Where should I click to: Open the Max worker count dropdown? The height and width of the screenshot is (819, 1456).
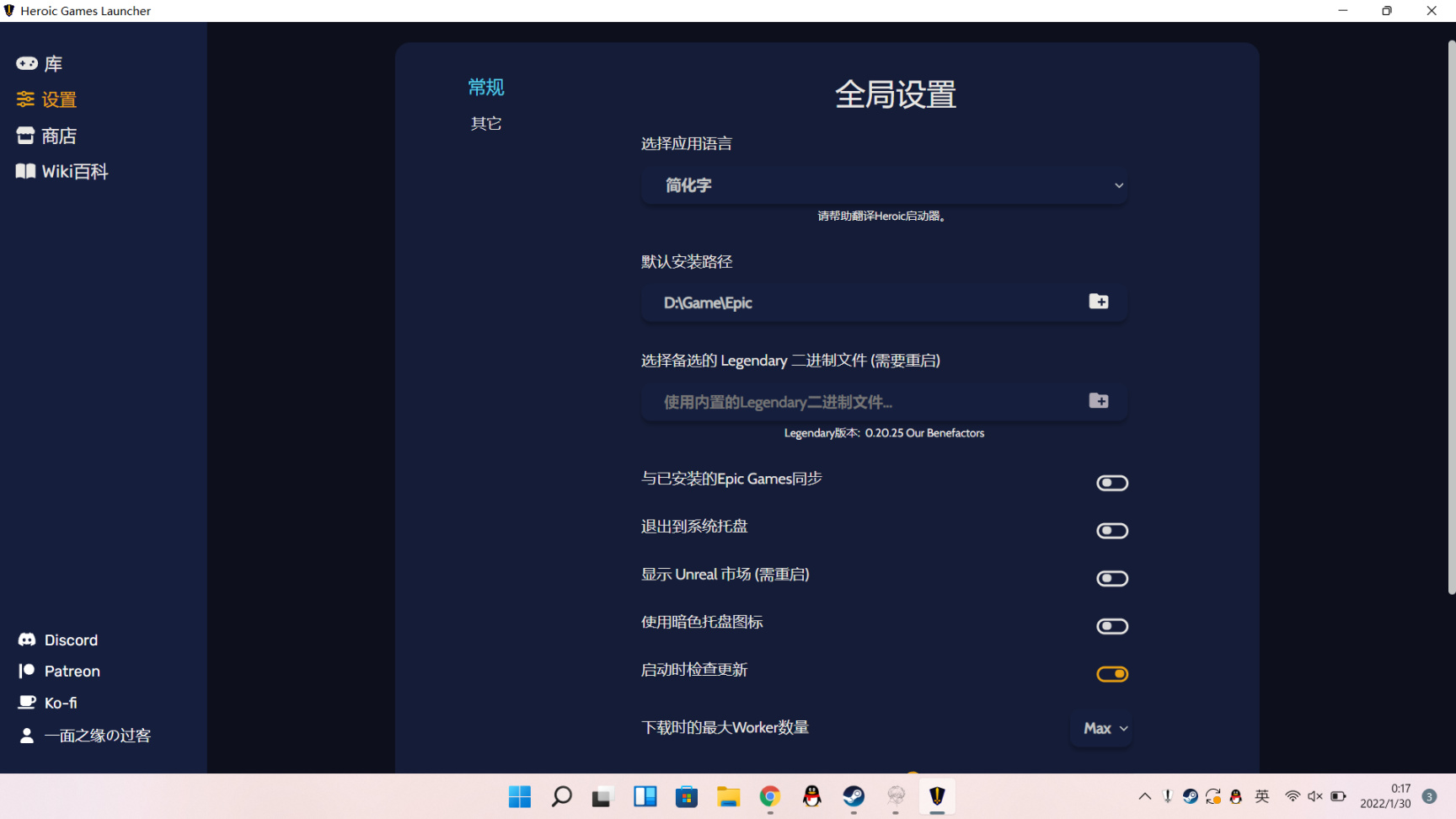pos(1101,728)
